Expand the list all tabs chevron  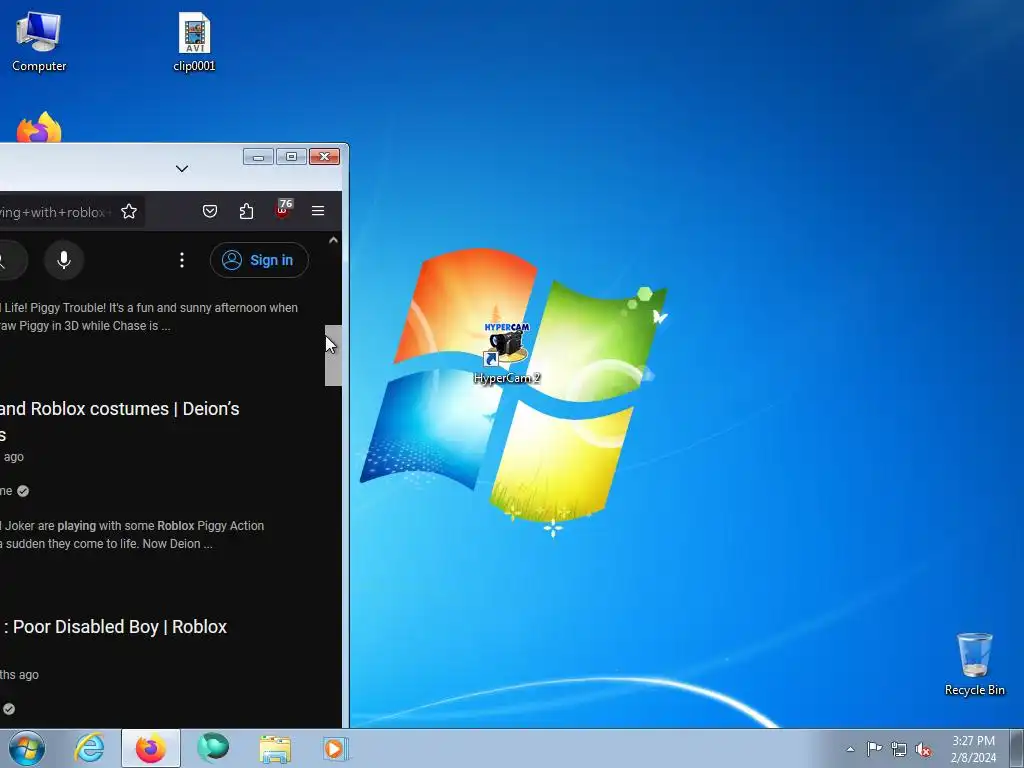coord(182,168)
